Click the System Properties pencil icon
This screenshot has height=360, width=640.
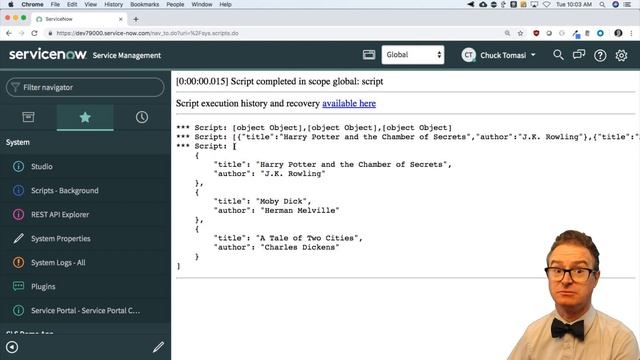pos(18,238)
